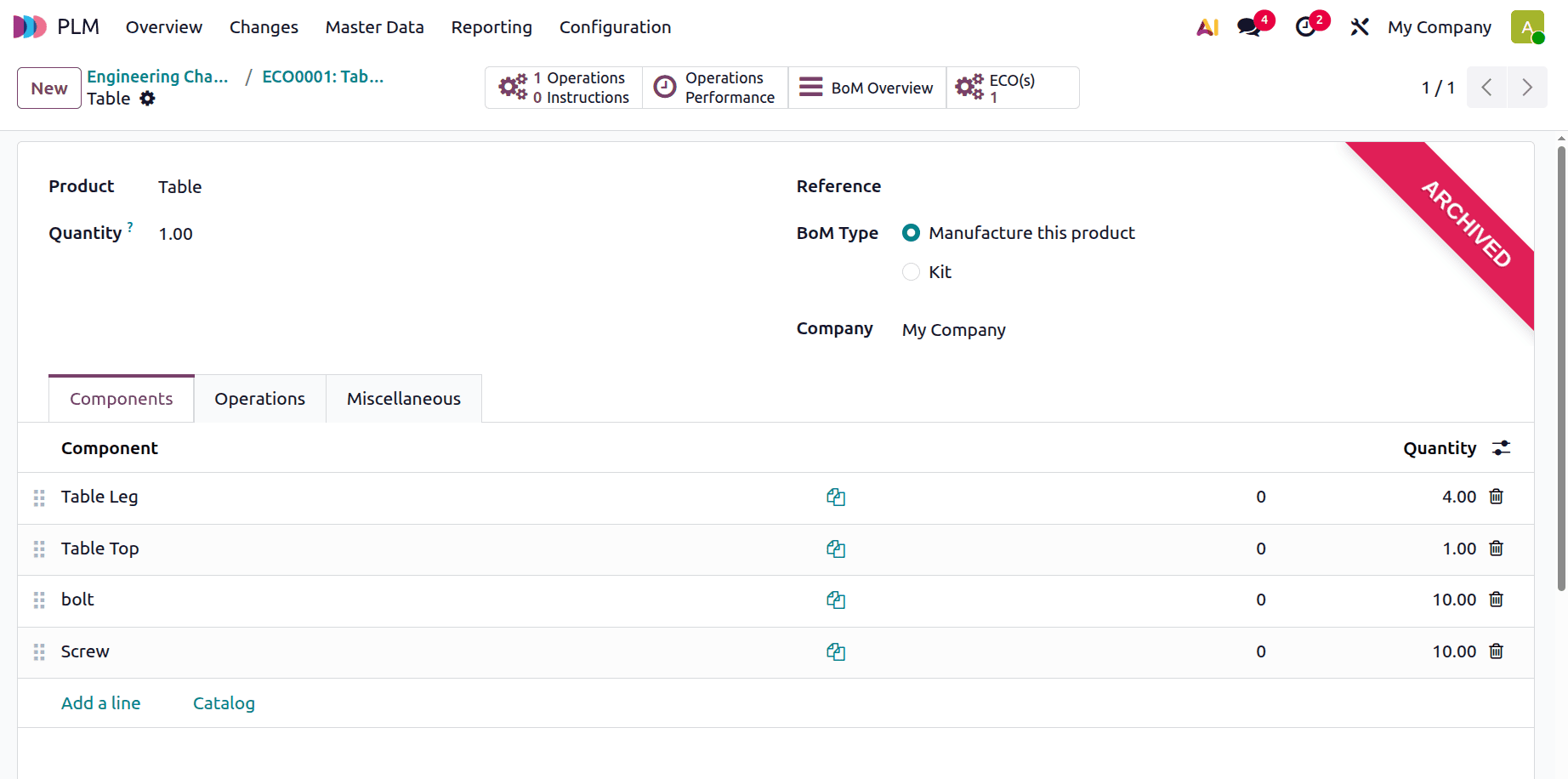Sort by the Component column header
The width and height of the screenshot is (1568, 779).
[110, 448]
